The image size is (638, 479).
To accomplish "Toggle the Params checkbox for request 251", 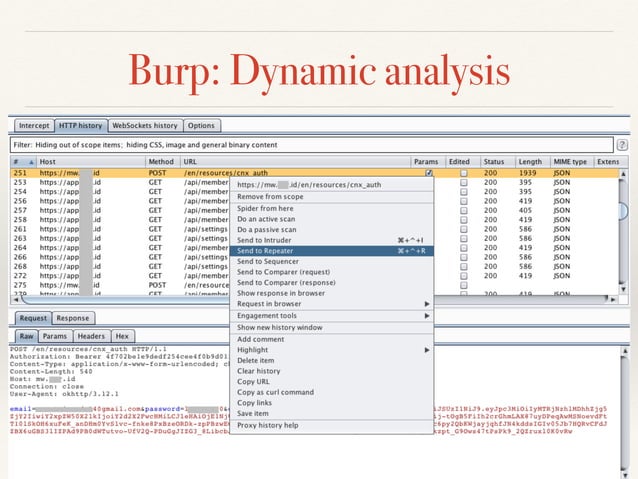I will coord(428,173).
